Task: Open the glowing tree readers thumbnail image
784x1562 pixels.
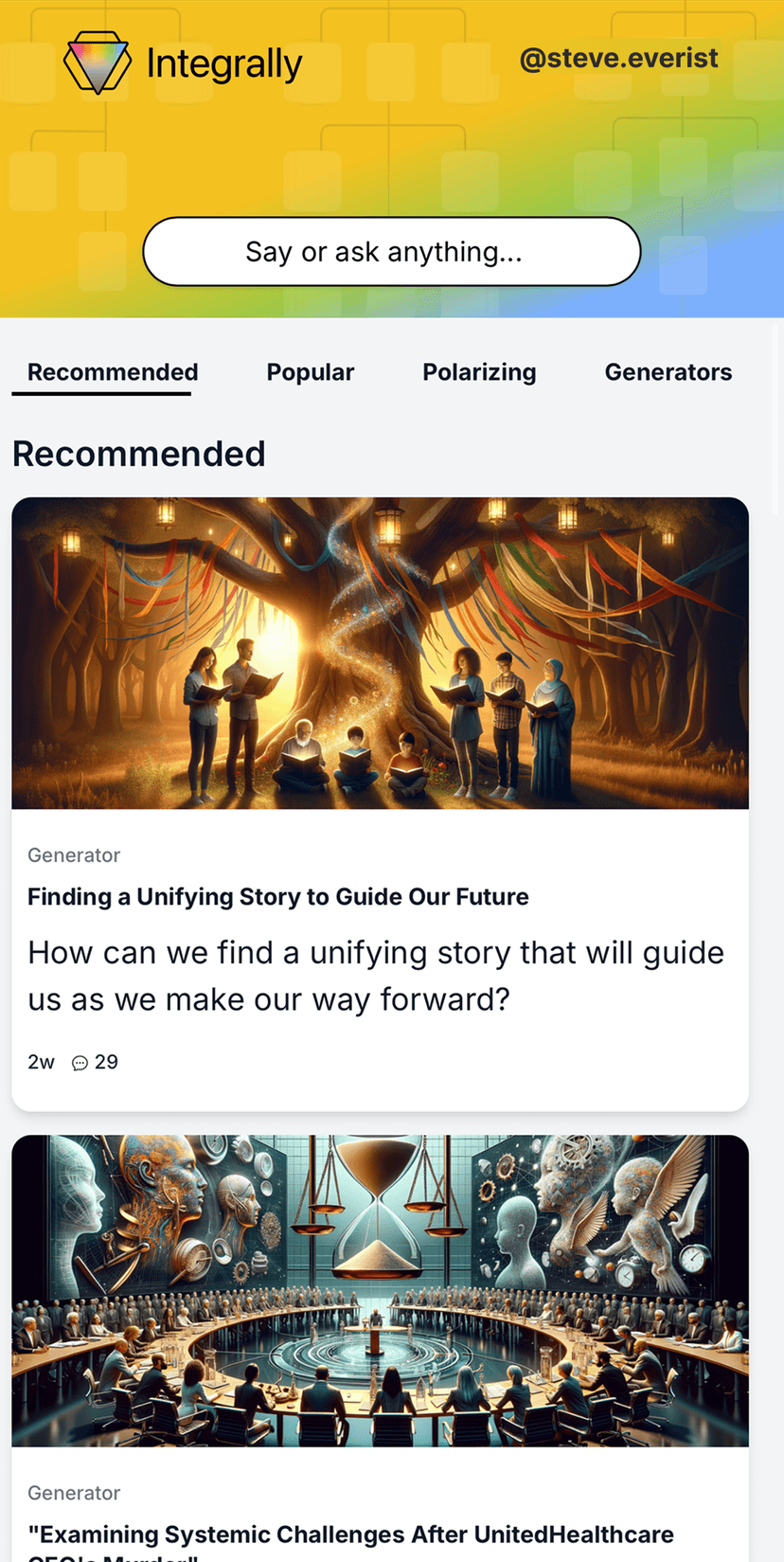Action: pos(380,653)
